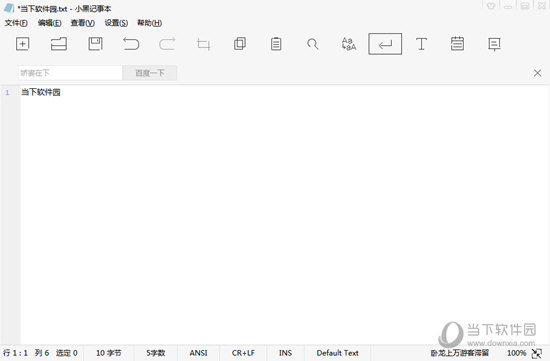Click the ANSI encoding in the status bar
Image resolution: width=550 pixels, height=361 pixels.
(199, 353)
